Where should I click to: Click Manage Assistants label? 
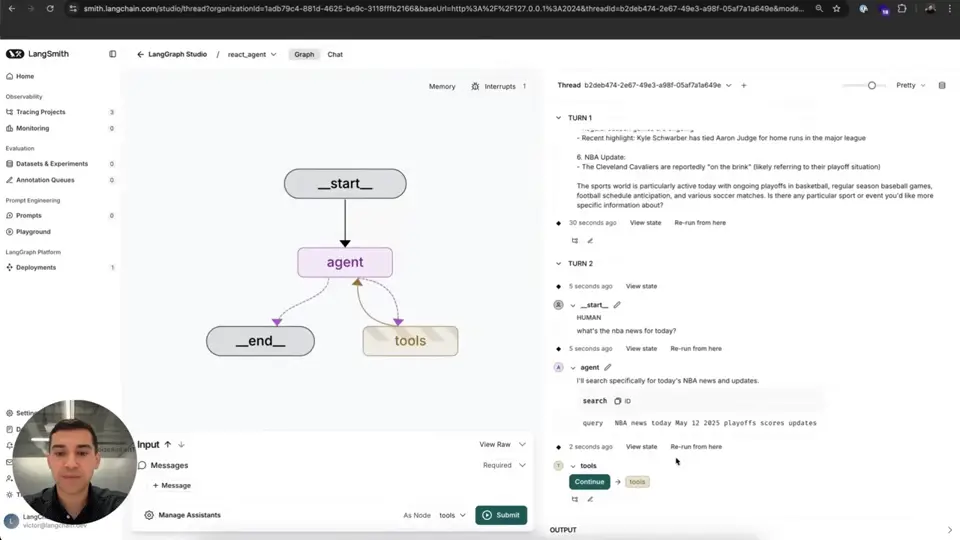click(189, 515)
